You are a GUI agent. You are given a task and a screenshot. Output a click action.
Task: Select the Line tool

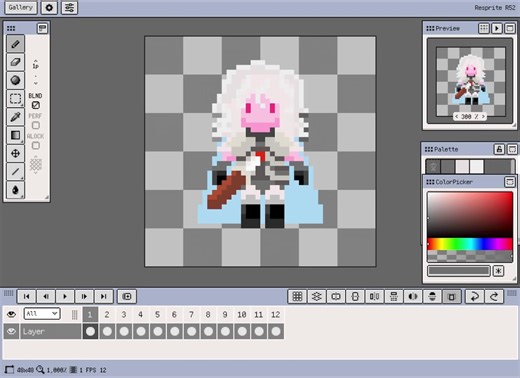click(x=15, y=172)
